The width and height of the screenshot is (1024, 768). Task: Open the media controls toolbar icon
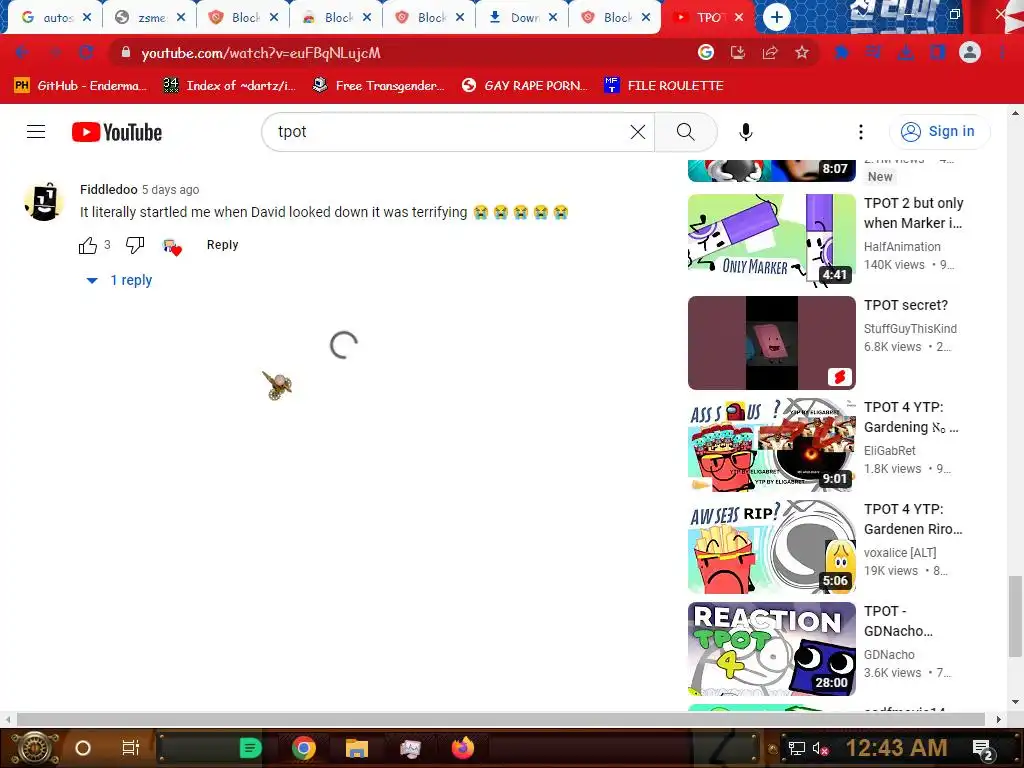click(874, 53)
